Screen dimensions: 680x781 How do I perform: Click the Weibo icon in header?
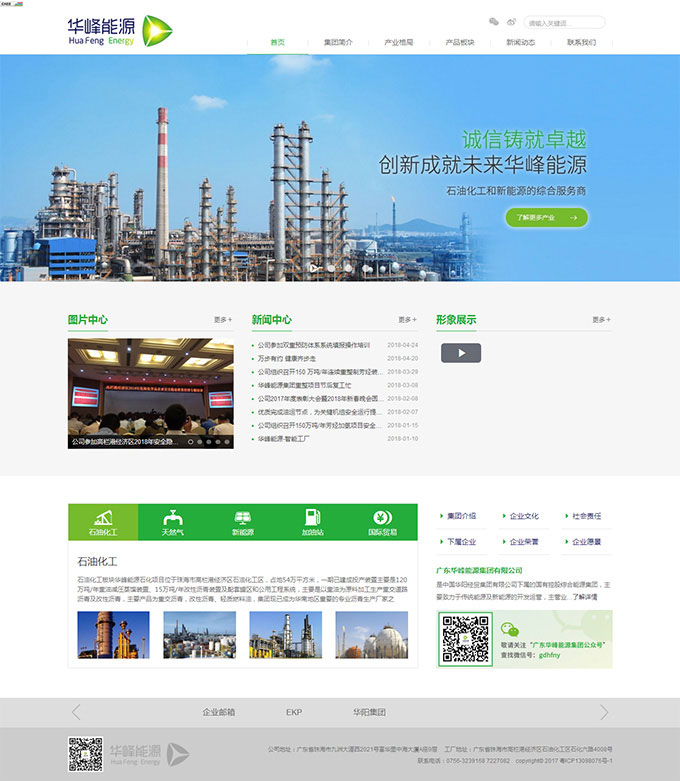click(512, 21)
